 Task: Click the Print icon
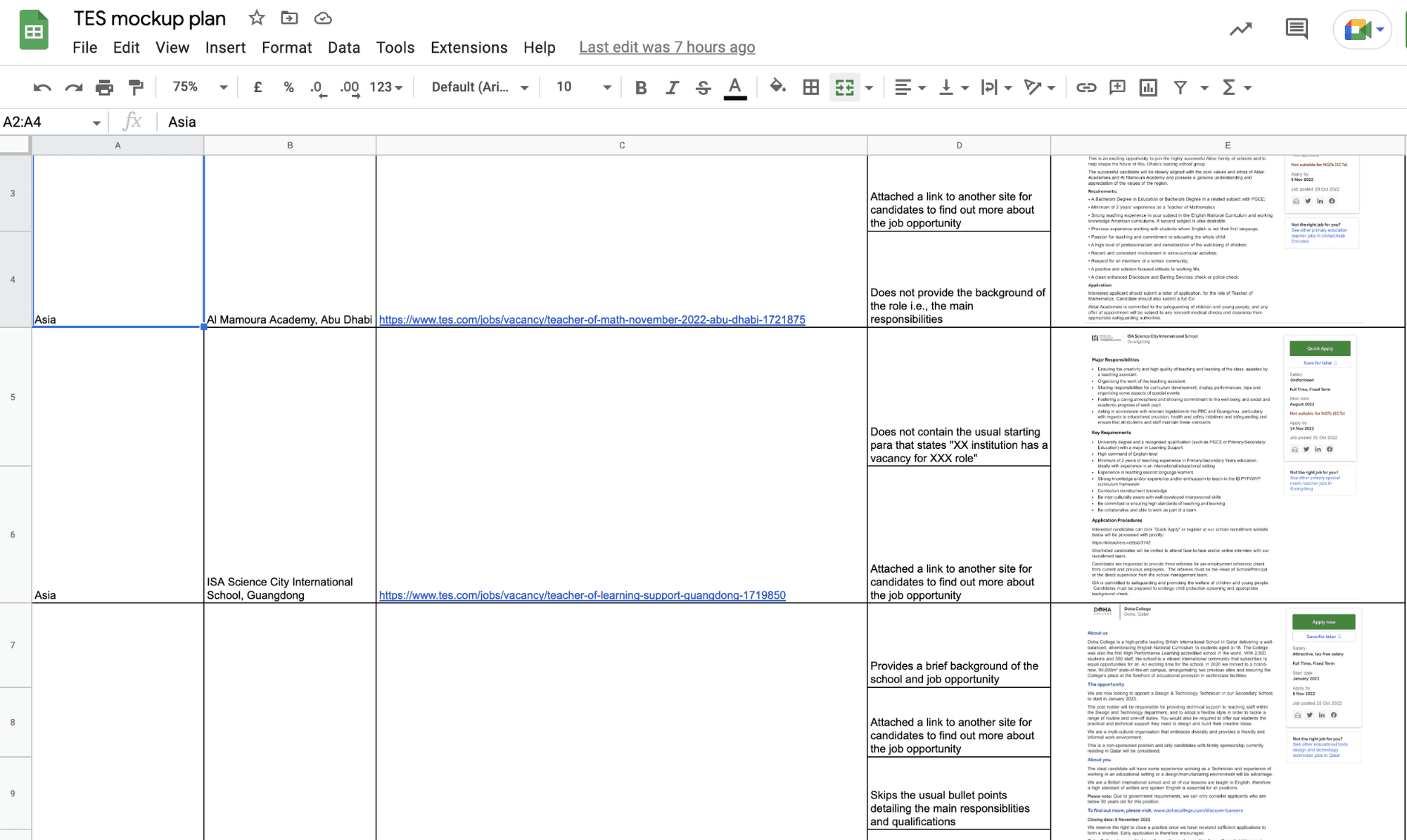[104, 87]
